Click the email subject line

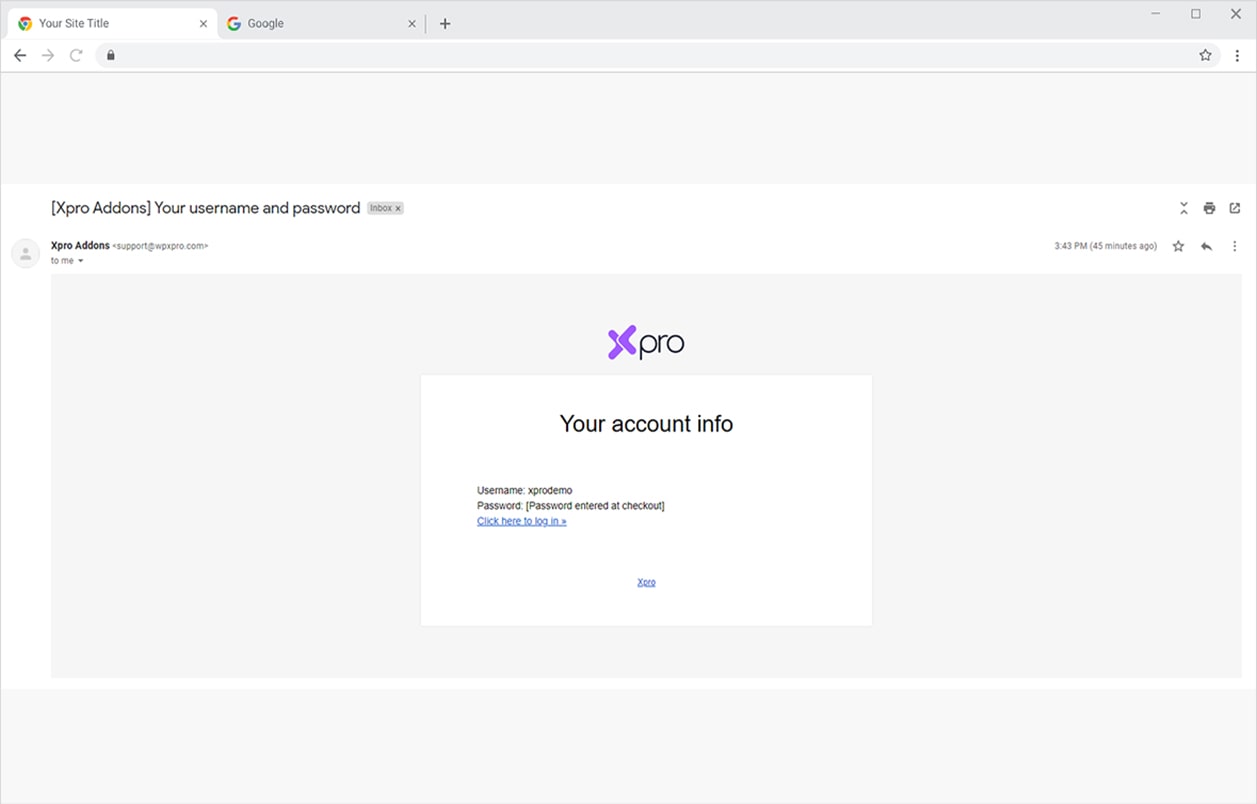point(205,208)
